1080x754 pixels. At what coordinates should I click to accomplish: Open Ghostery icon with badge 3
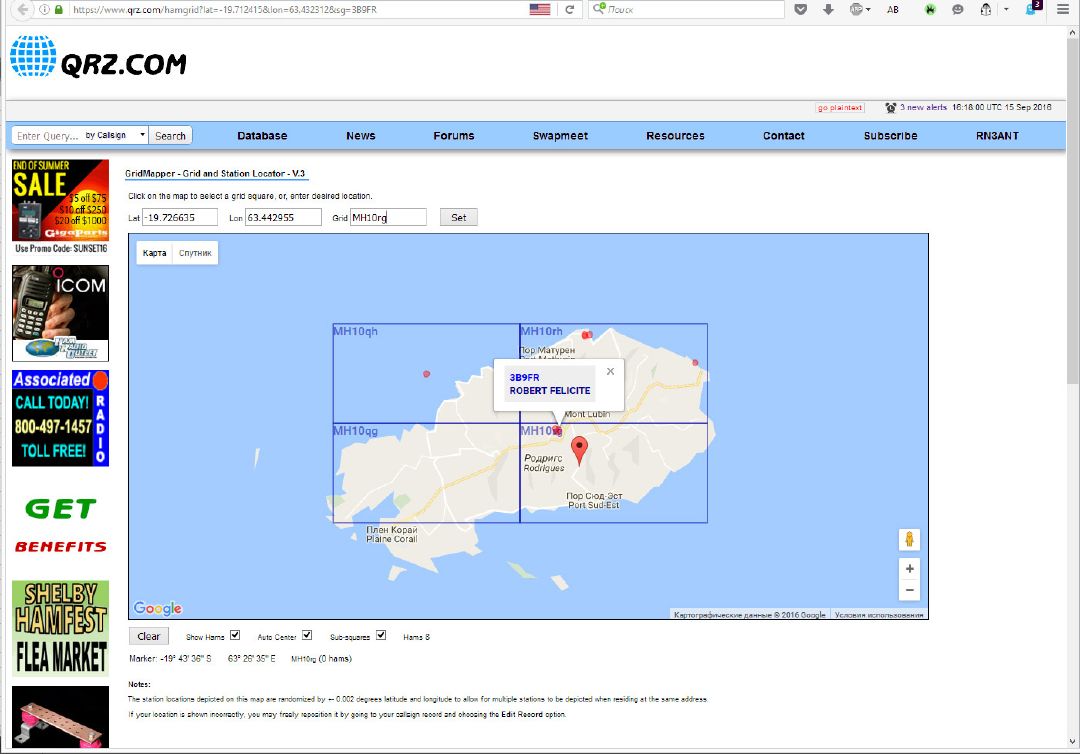coord(1032,8)
